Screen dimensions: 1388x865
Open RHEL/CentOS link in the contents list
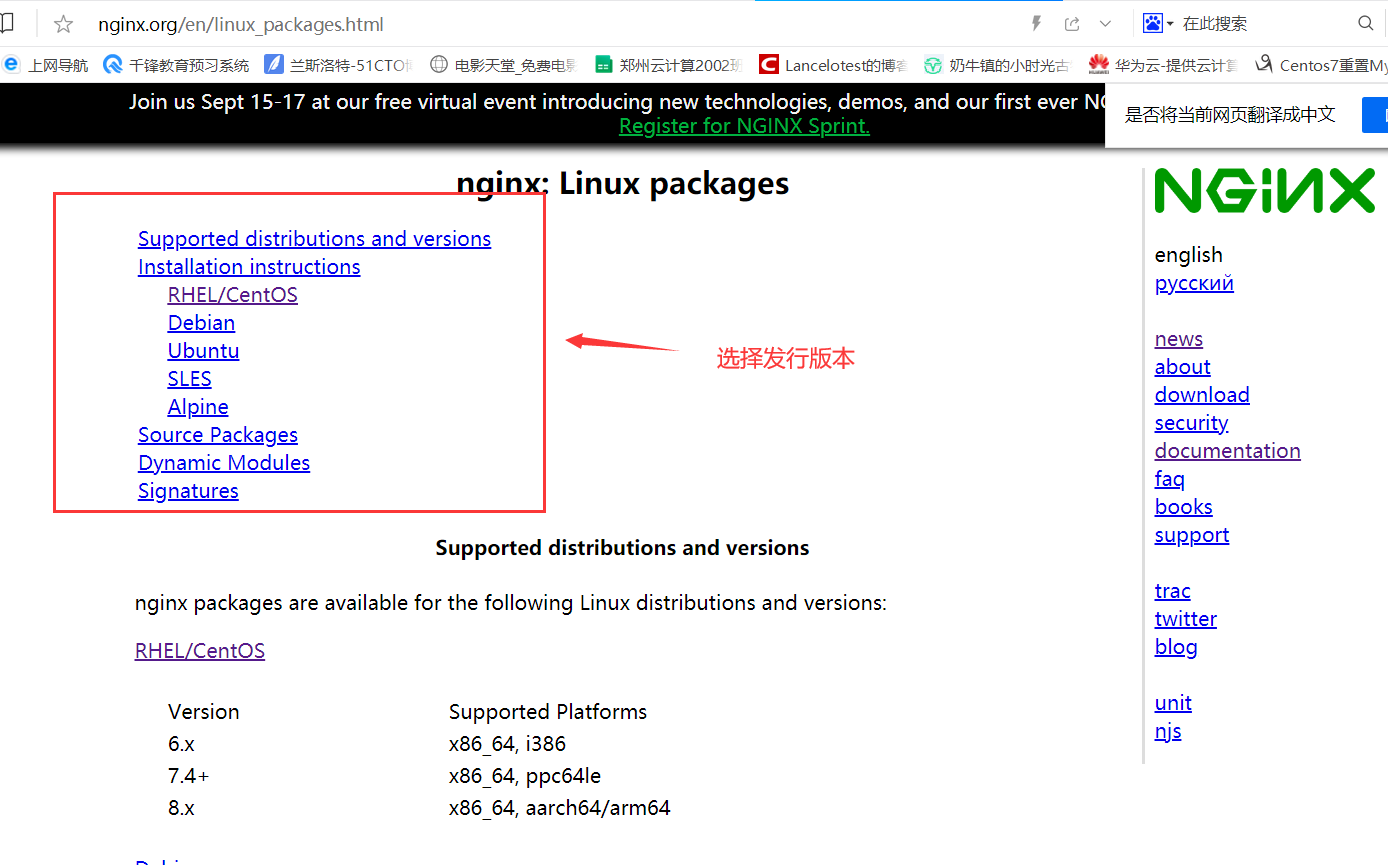click(x=233, y=295)
